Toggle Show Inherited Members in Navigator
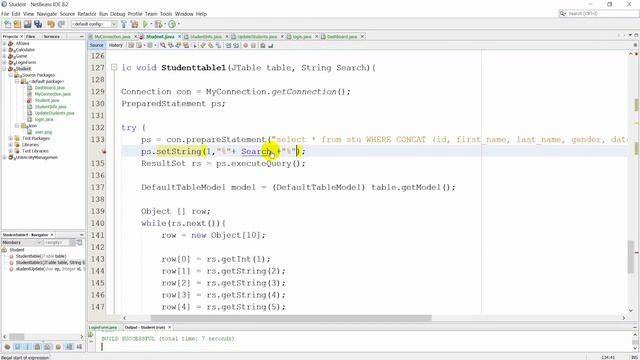Viewport: 640px width, 360px height. (7, 347)
